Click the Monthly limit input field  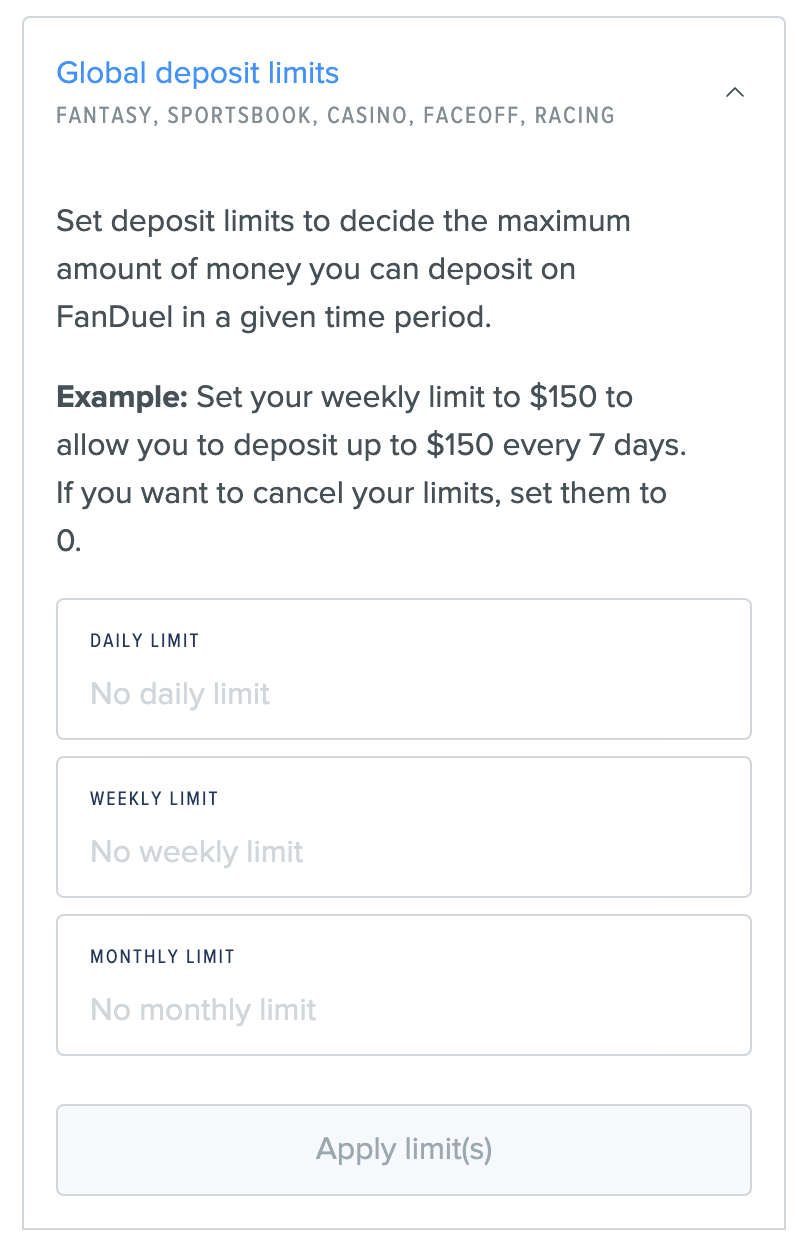[x=404, y=1009]
